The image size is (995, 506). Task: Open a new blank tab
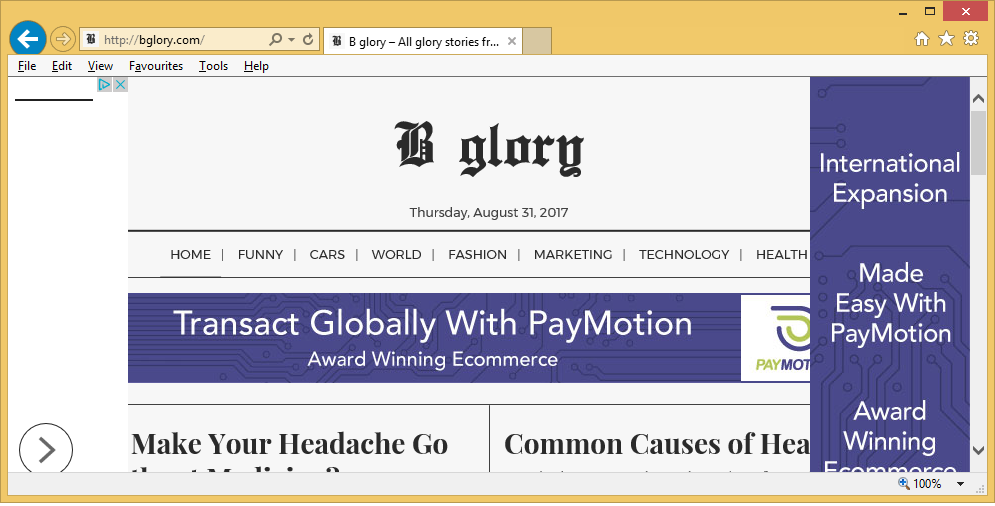tap(538, 41)
